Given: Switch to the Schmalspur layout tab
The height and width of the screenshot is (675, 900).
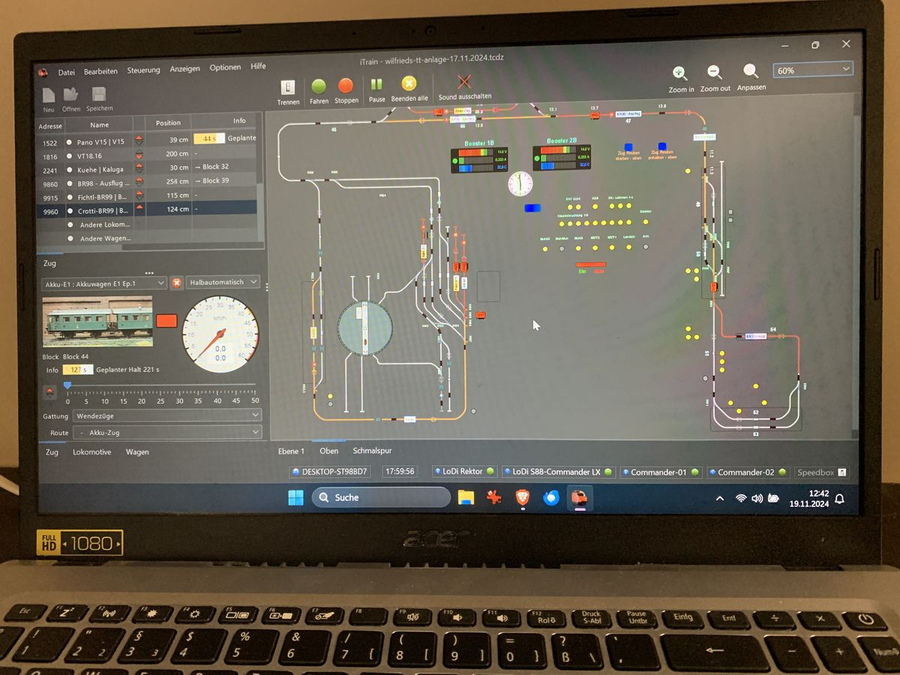Looking at the screenshot, I should pyautogui.click(x=372, y=451).
